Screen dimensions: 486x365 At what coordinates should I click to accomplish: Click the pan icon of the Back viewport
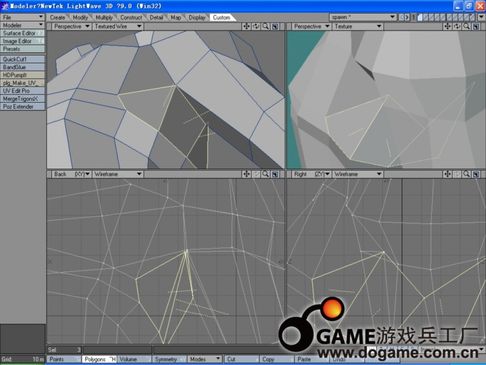(x=246, y=174)
